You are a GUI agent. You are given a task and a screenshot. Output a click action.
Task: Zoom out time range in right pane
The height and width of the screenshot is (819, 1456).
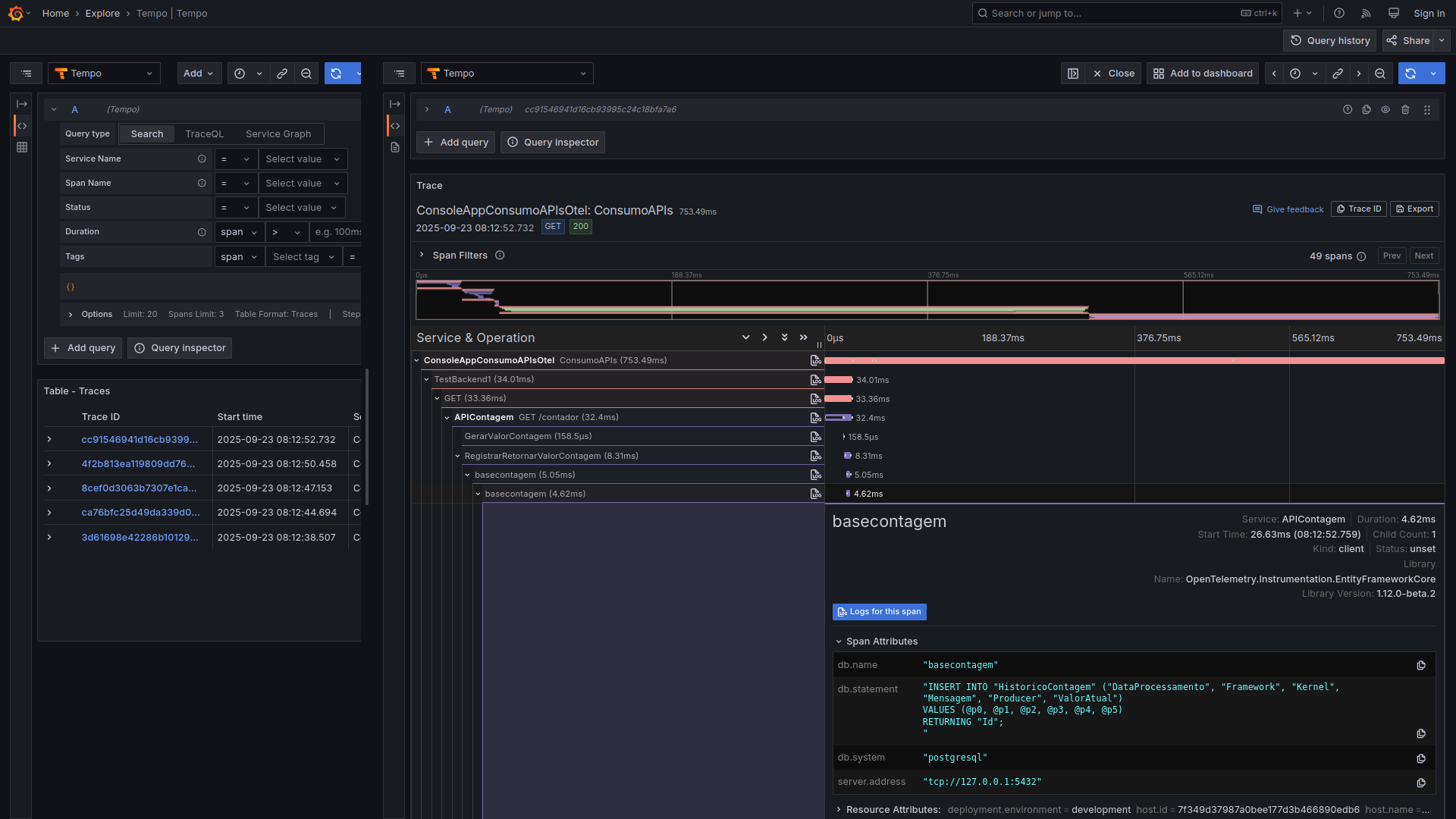click(x=1380, y=74)
